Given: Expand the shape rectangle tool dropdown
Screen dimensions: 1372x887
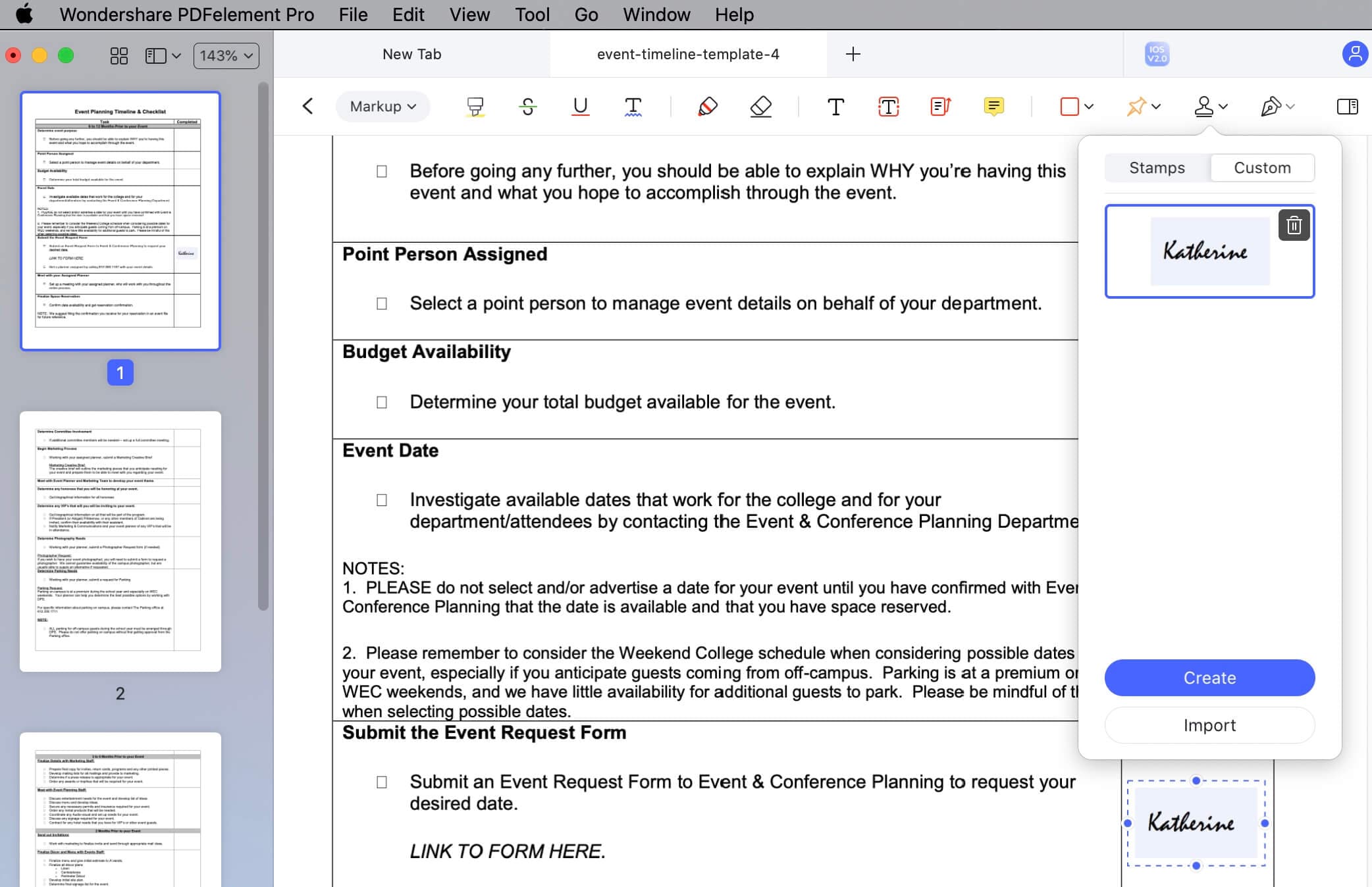Looking at the screenshot, I should point(1089,107).
